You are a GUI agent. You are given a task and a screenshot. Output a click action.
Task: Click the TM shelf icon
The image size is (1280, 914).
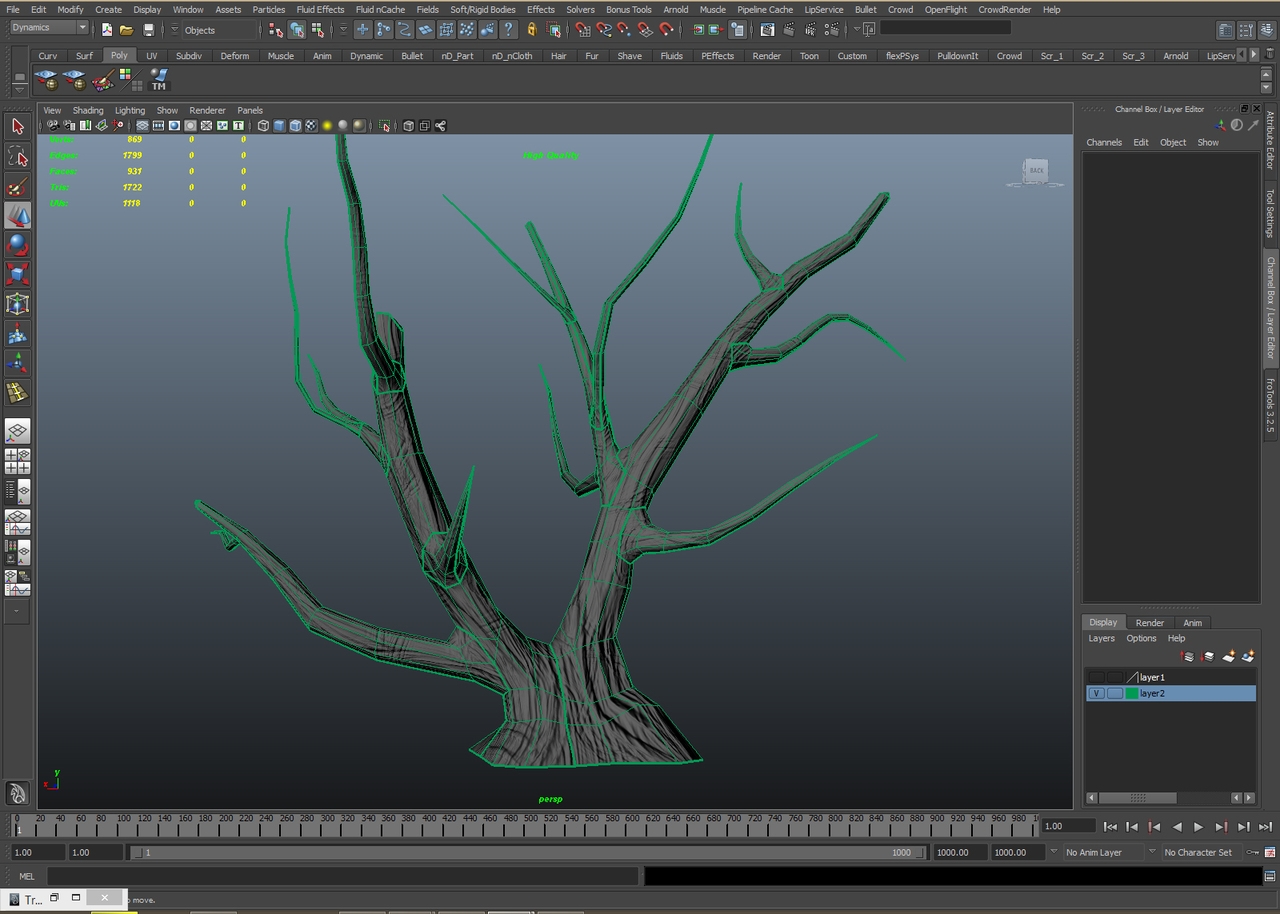tap(158, 80)
